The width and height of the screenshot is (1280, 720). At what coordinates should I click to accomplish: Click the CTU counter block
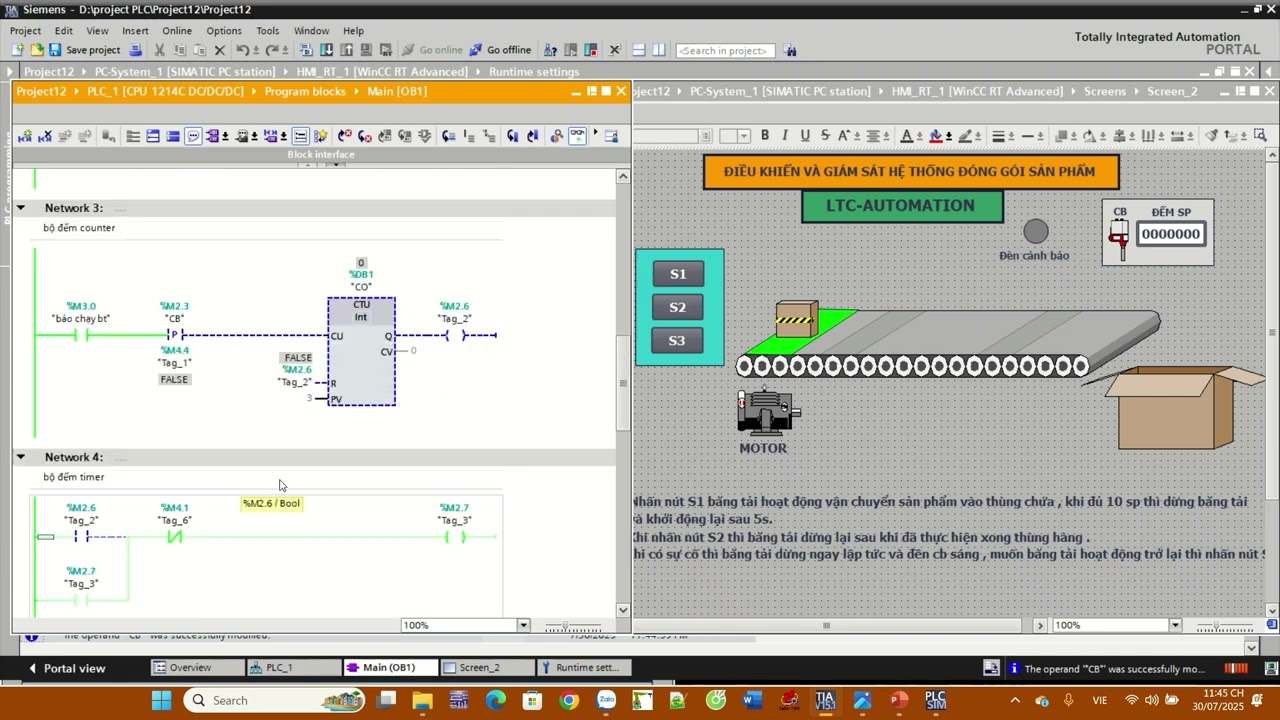[361, 351]
